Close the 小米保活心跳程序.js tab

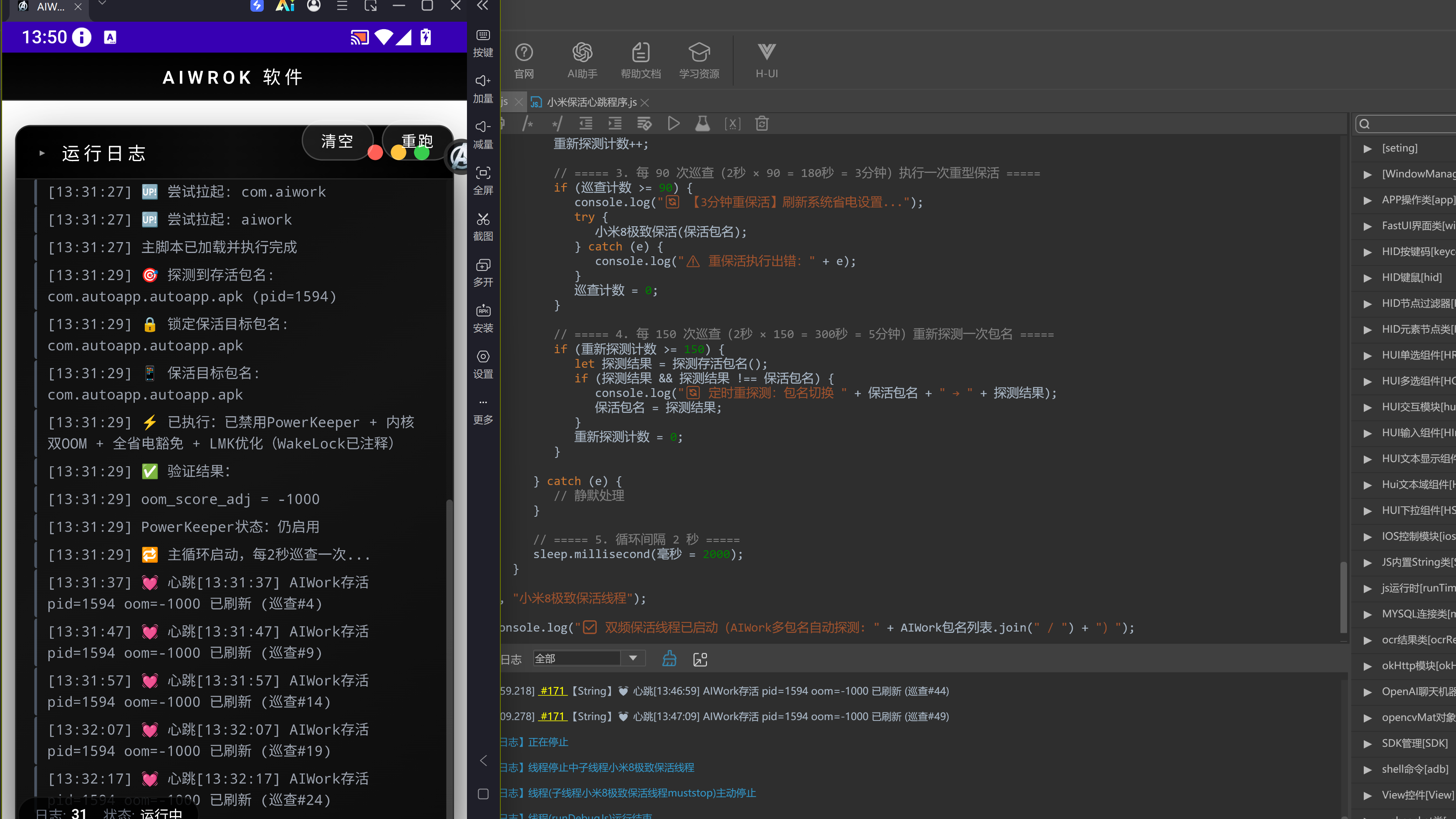click(x=645, y=102)
